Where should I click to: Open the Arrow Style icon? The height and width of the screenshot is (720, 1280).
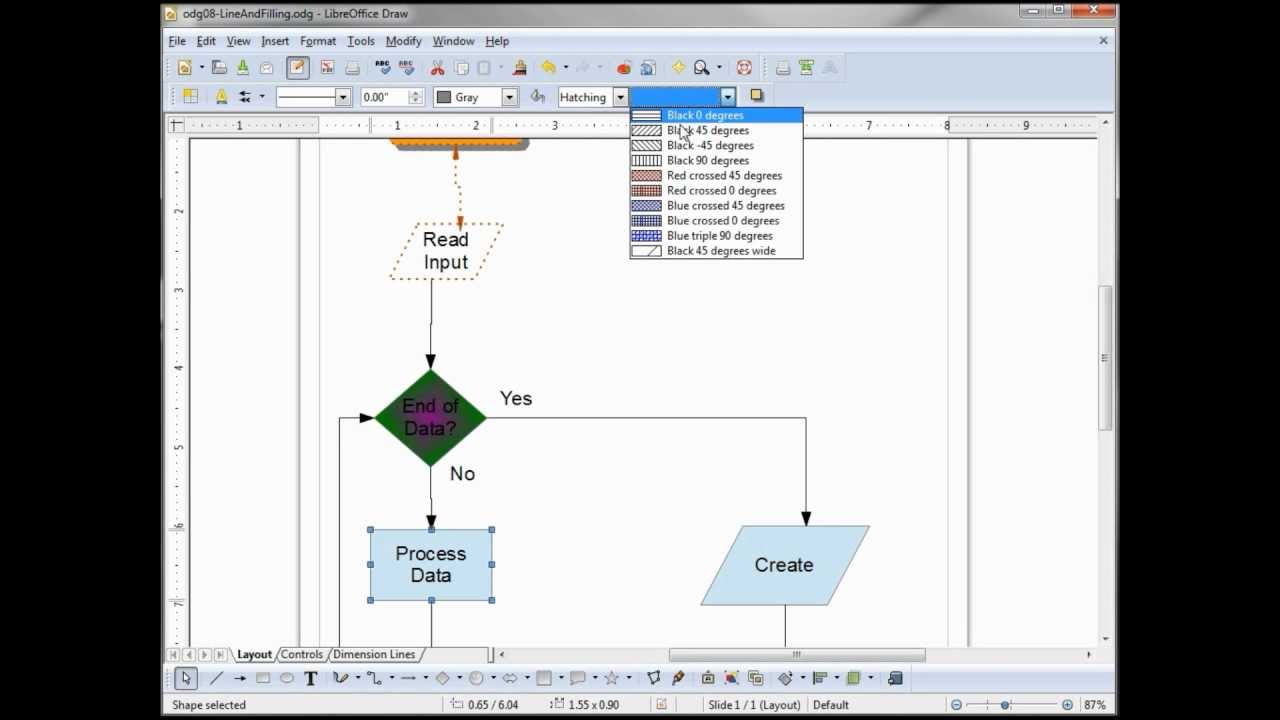point(245,97)
